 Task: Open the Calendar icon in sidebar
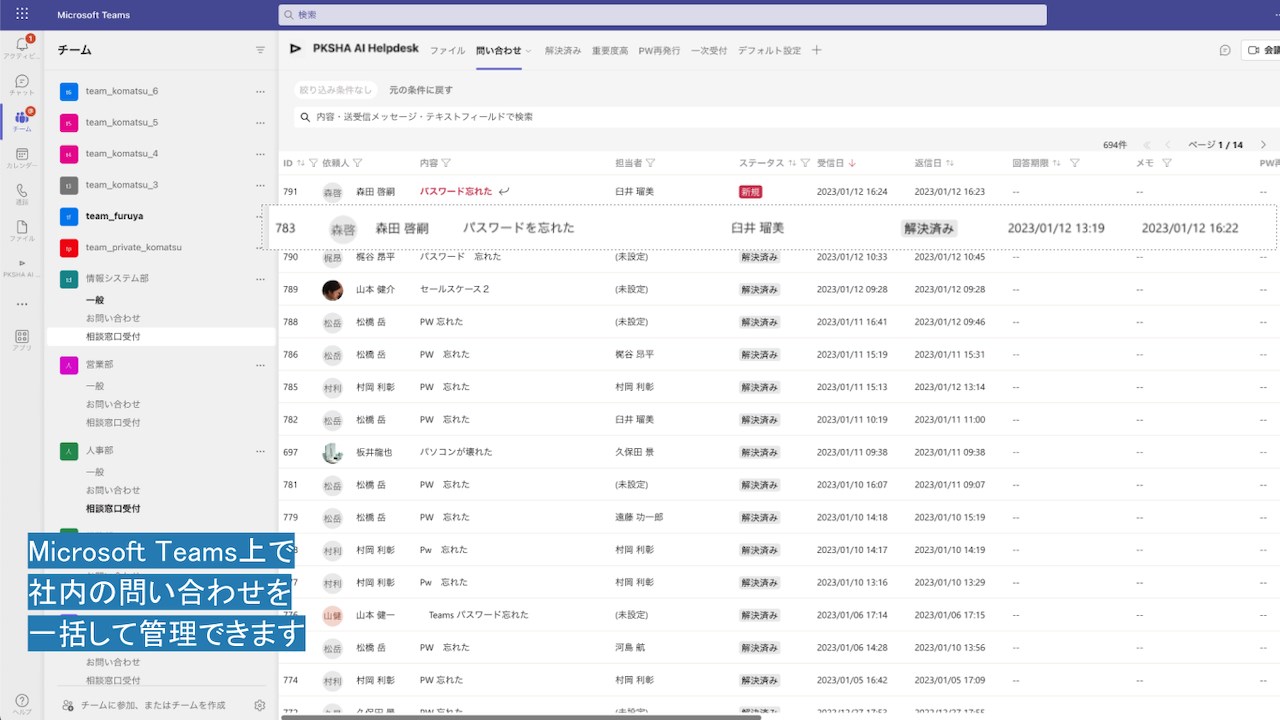[22, 154]
